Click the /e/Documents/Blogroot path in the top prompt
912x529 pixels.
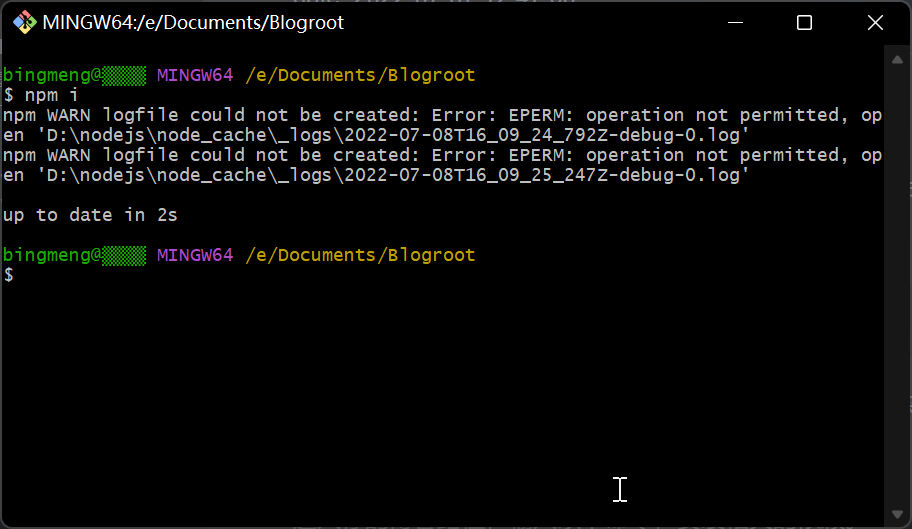[x=360, y=75]
